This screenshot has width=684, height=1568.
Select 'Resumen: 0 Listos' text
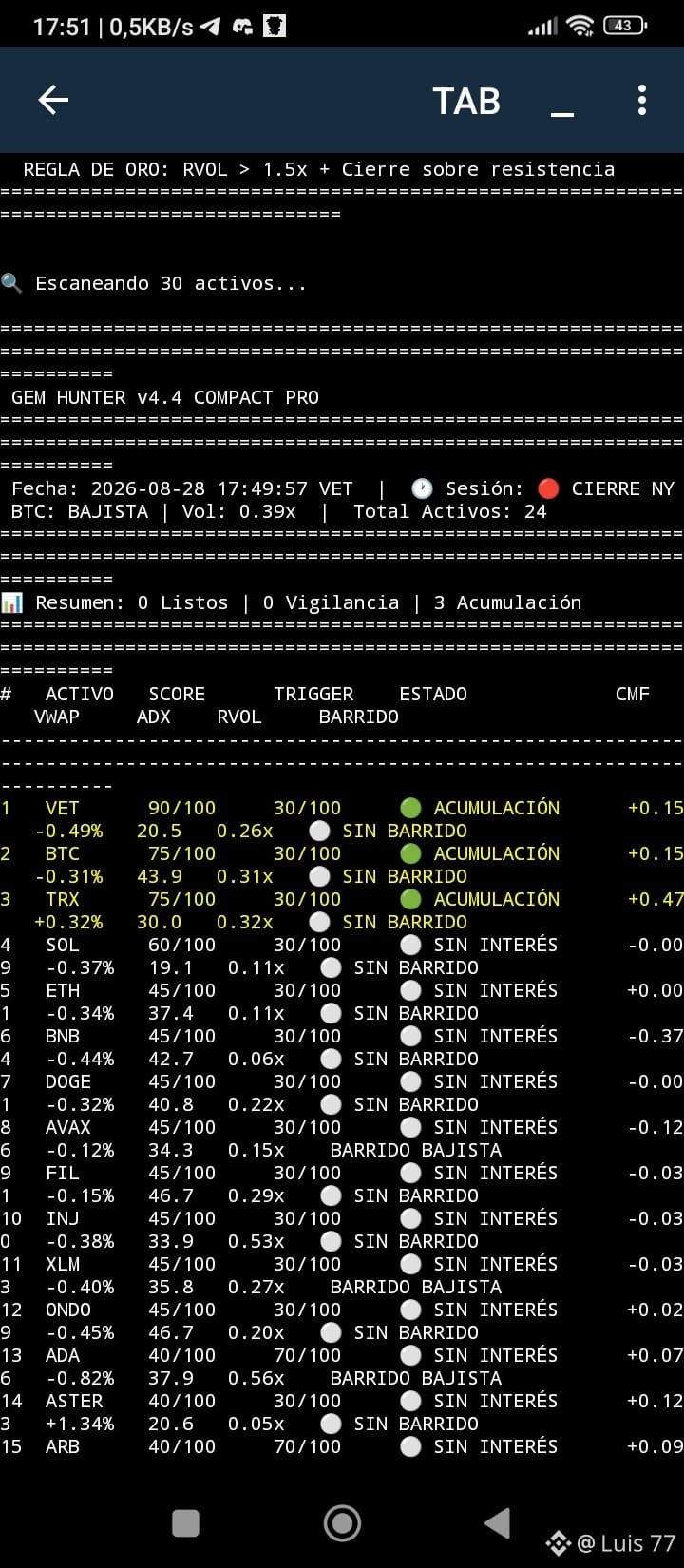pos(132,602)
